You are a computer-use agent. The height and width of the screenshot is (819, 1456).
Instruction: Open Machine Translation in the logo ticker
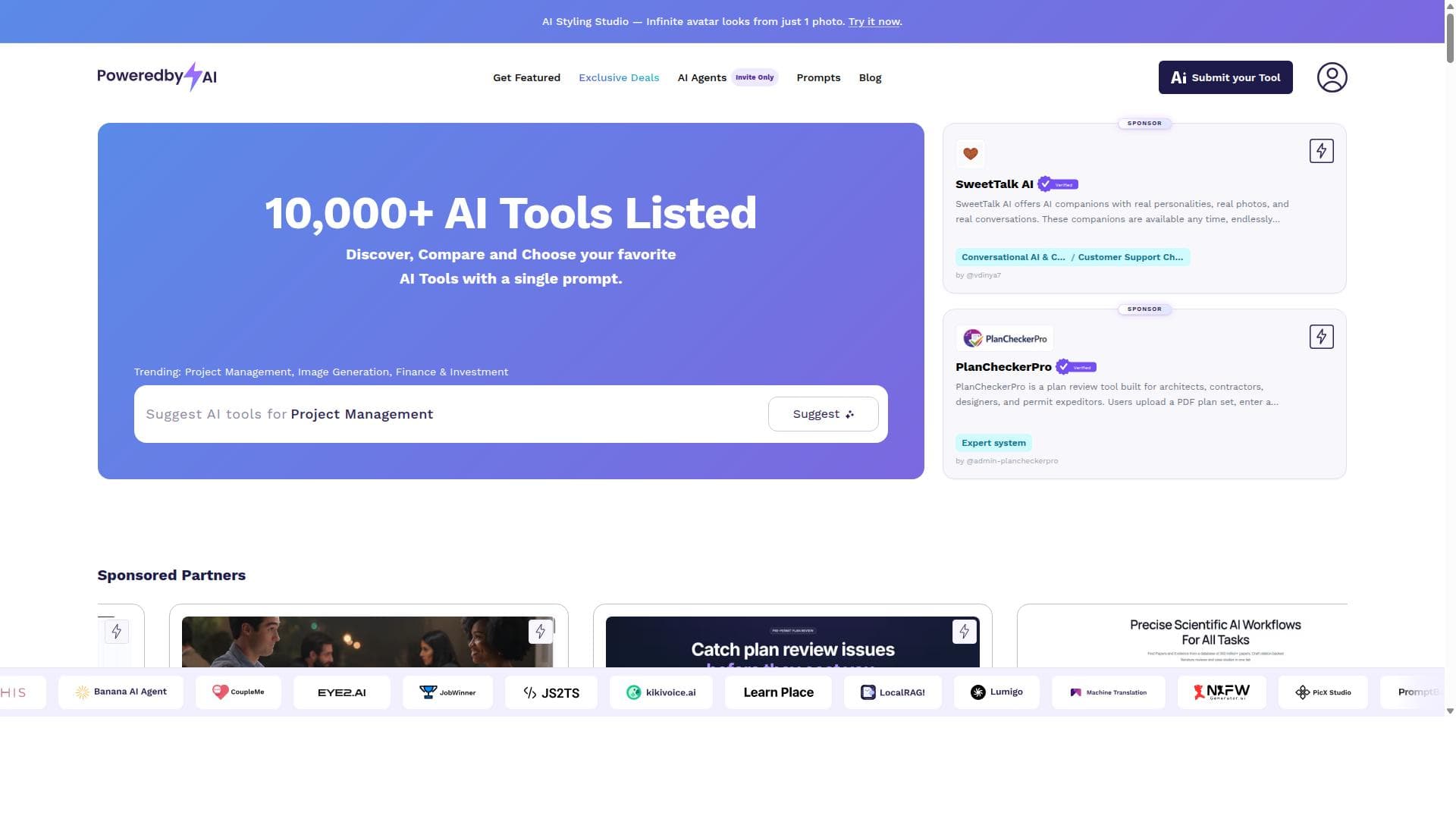tap(1108, 692)
